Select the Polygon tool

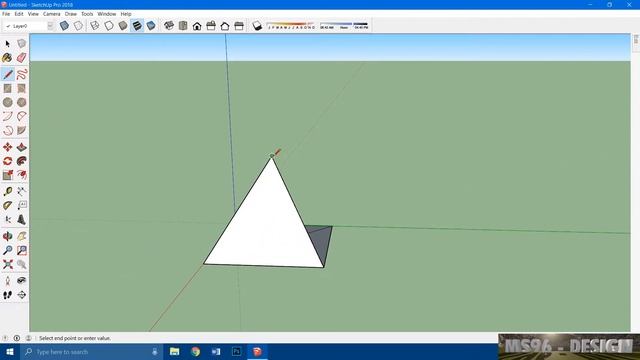[22, 102]
